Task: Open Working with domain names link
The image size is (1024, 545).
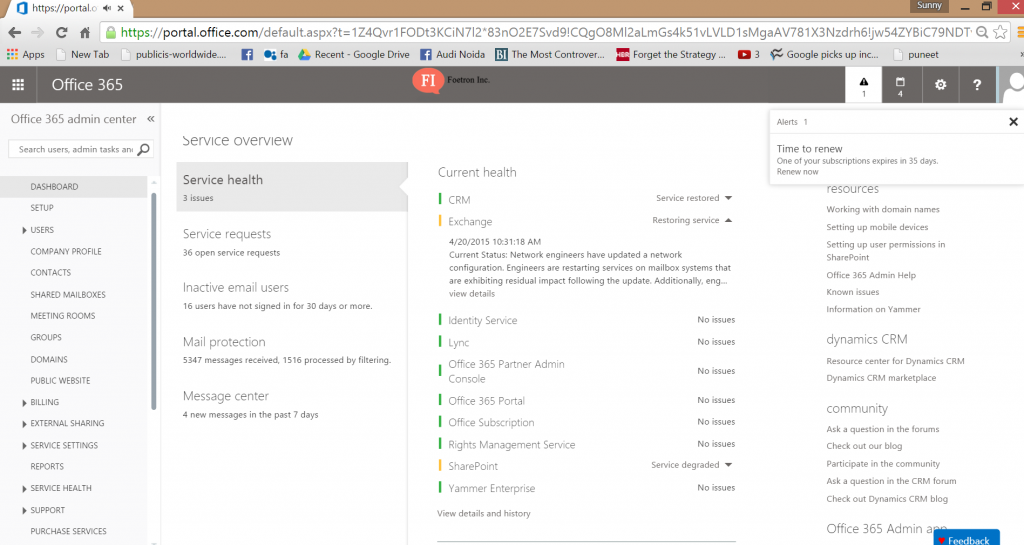Action: tap(883, 210)
